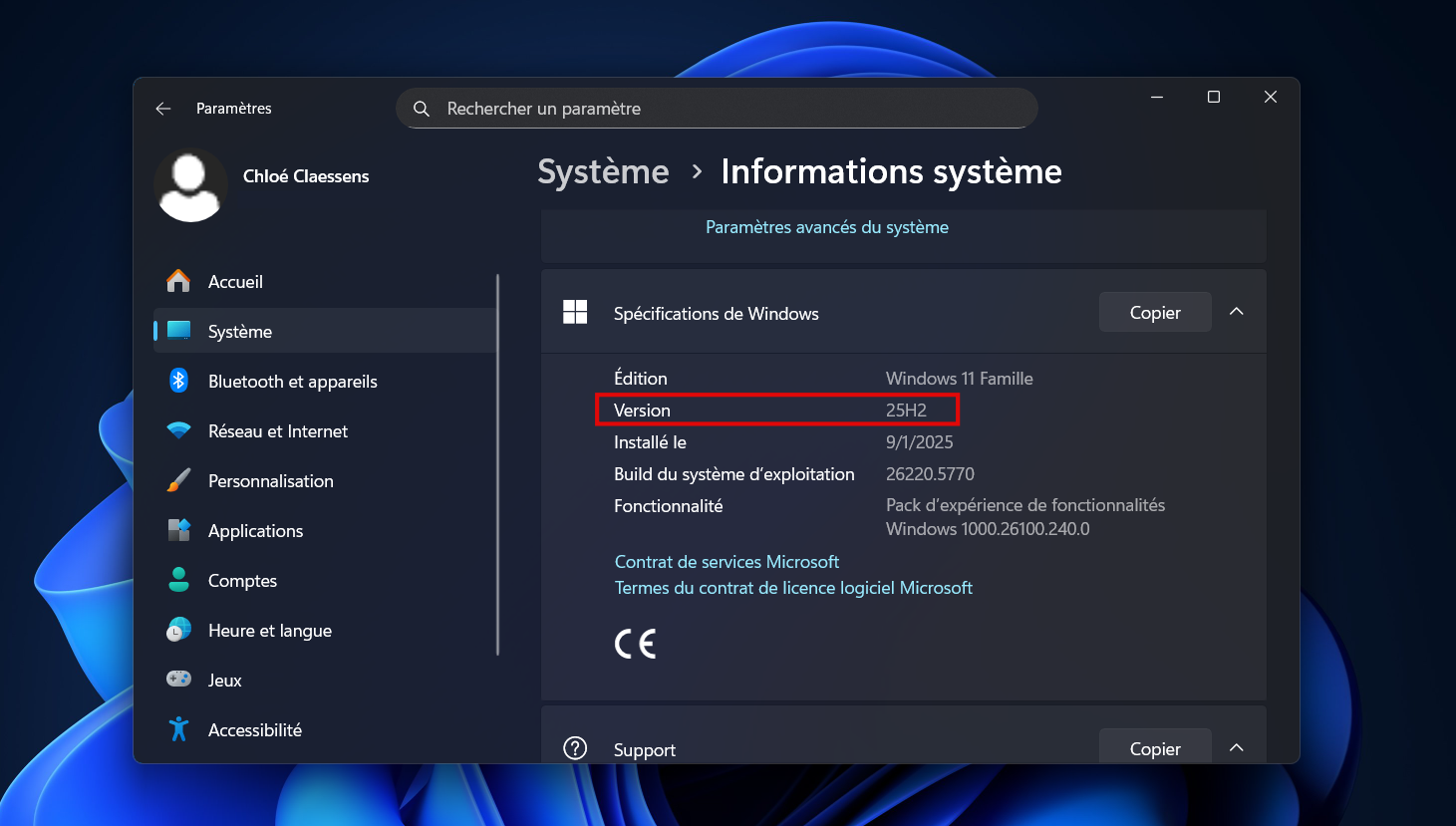The height and width of the screenshot is (826, 1456).
Task: Open Comptes settings
Action: point(242,580)
